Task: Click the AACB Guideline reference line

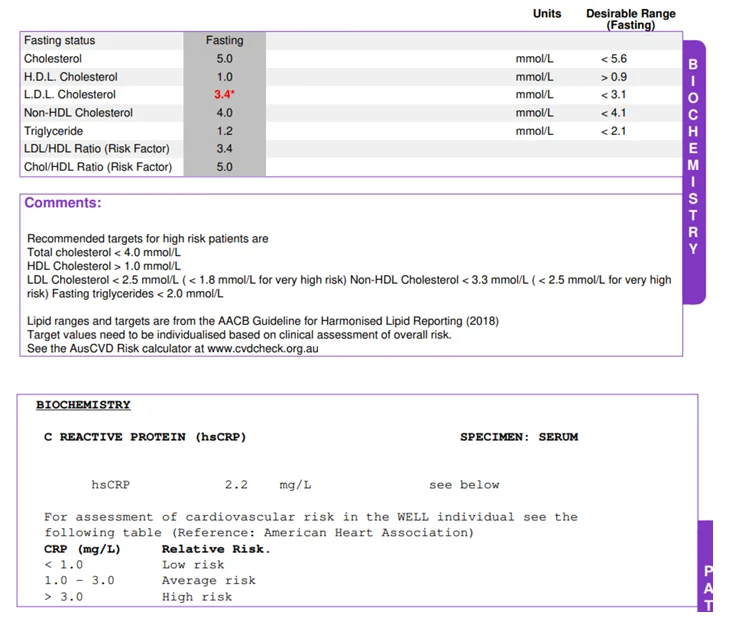Action: pyautogui.click(x=263, y=321)
